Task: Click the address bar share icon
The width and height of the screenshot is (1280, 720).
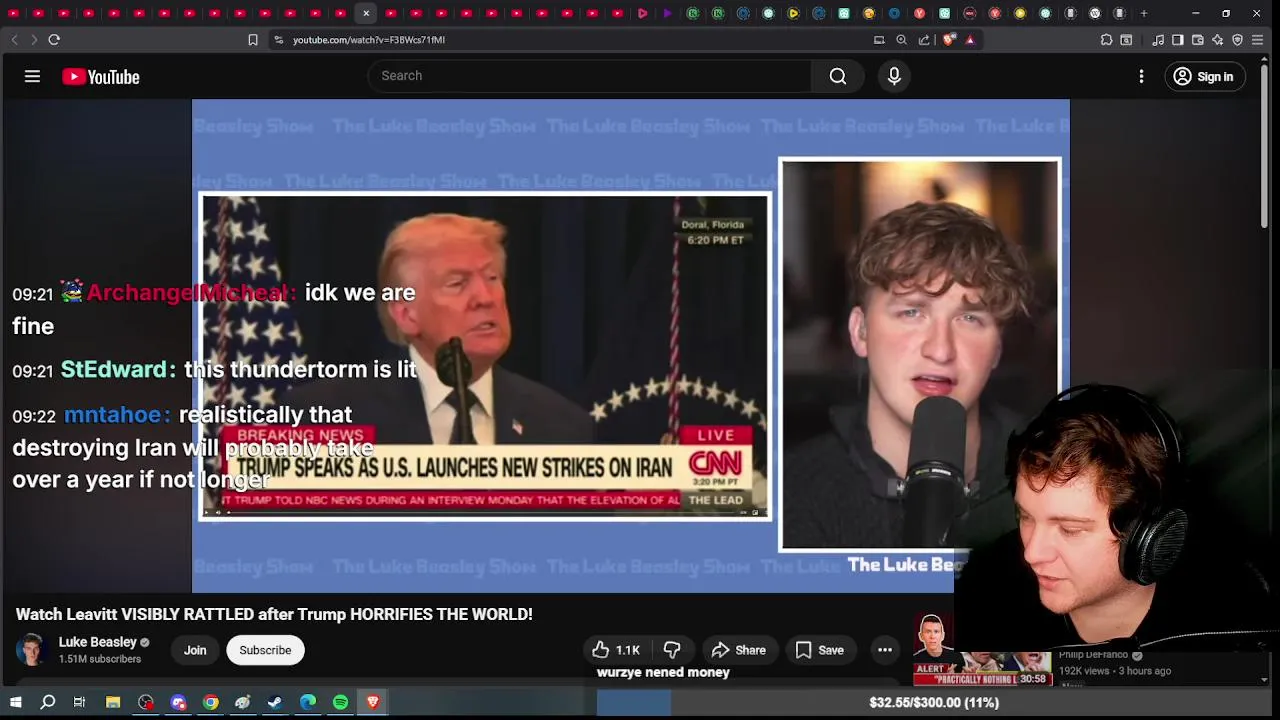Action: [924, 40]
